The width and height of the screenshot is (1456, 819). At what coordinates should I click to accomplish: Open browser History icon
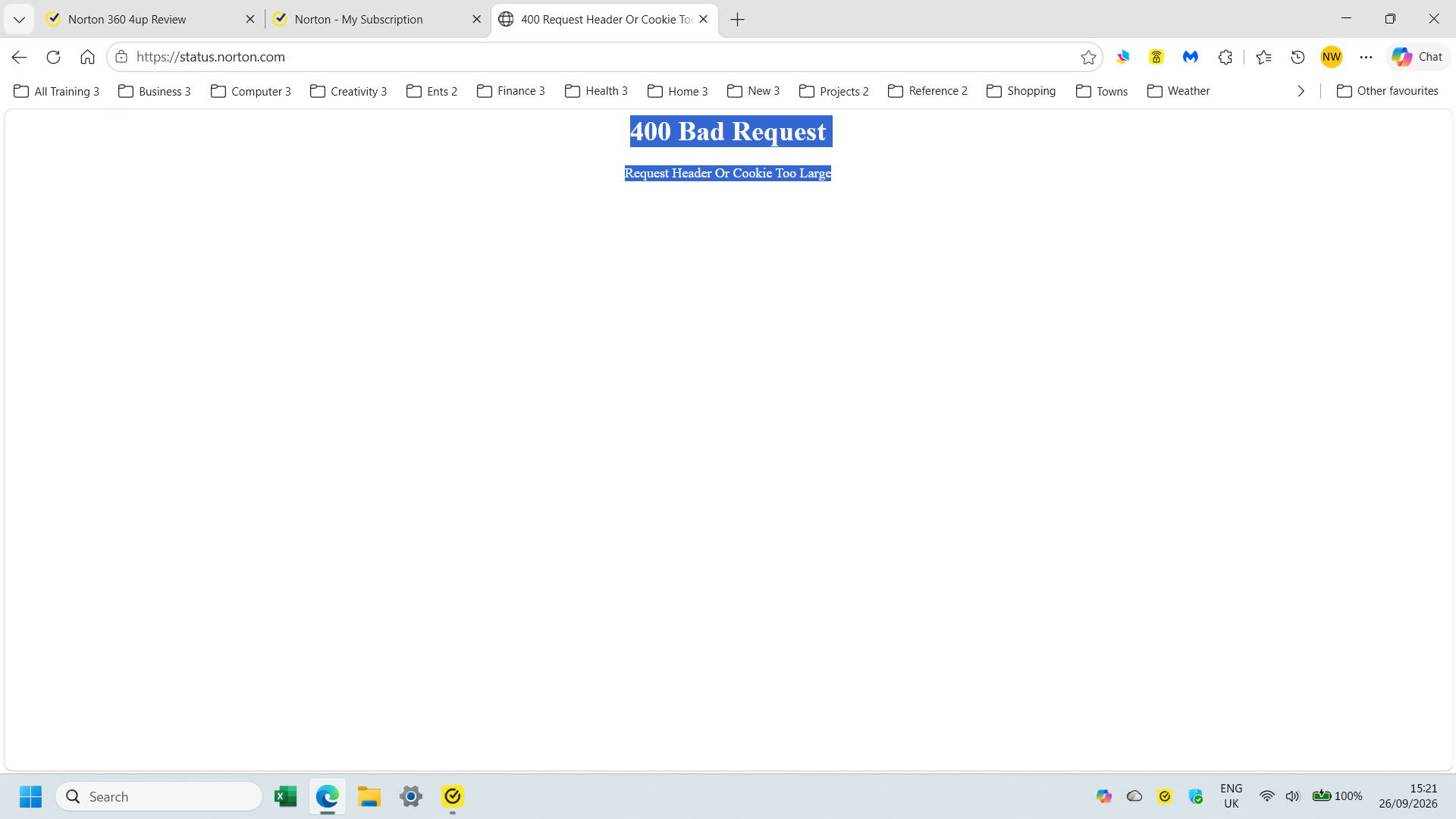1298,57
